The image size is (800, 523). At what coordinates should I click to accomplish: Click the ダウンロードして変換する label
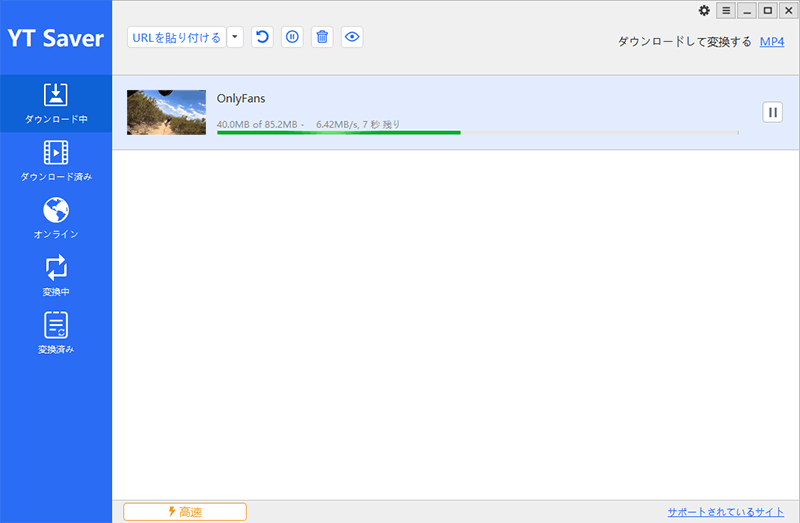(685, 42)
